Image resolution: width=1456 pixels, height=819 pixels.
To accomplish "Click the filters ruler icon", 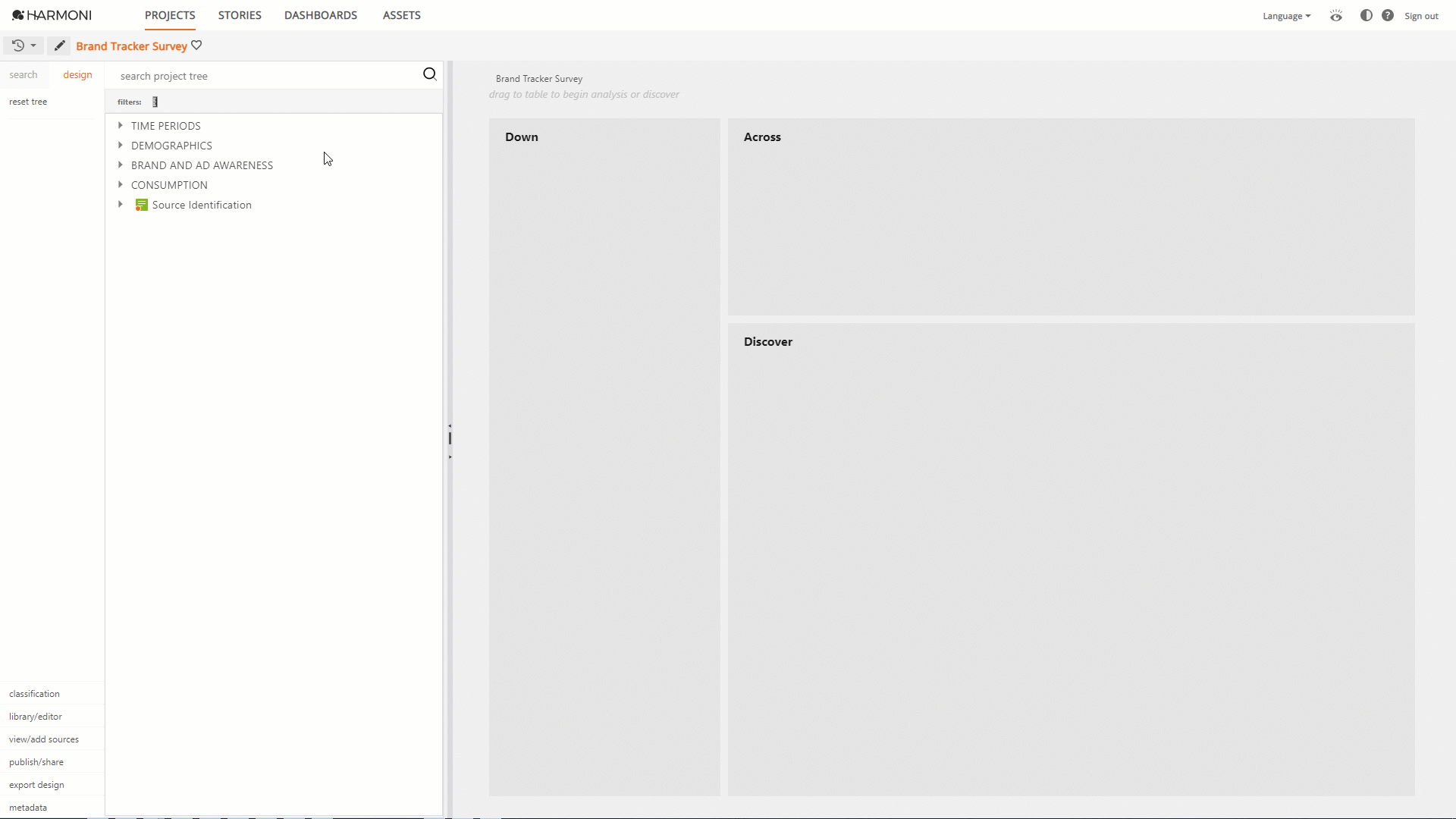I will click(155, 102).
